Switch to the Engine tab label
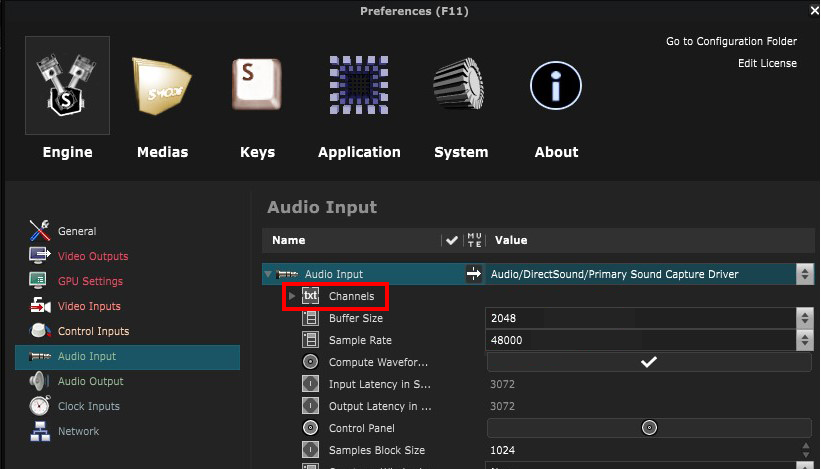 tap(68, 152)
